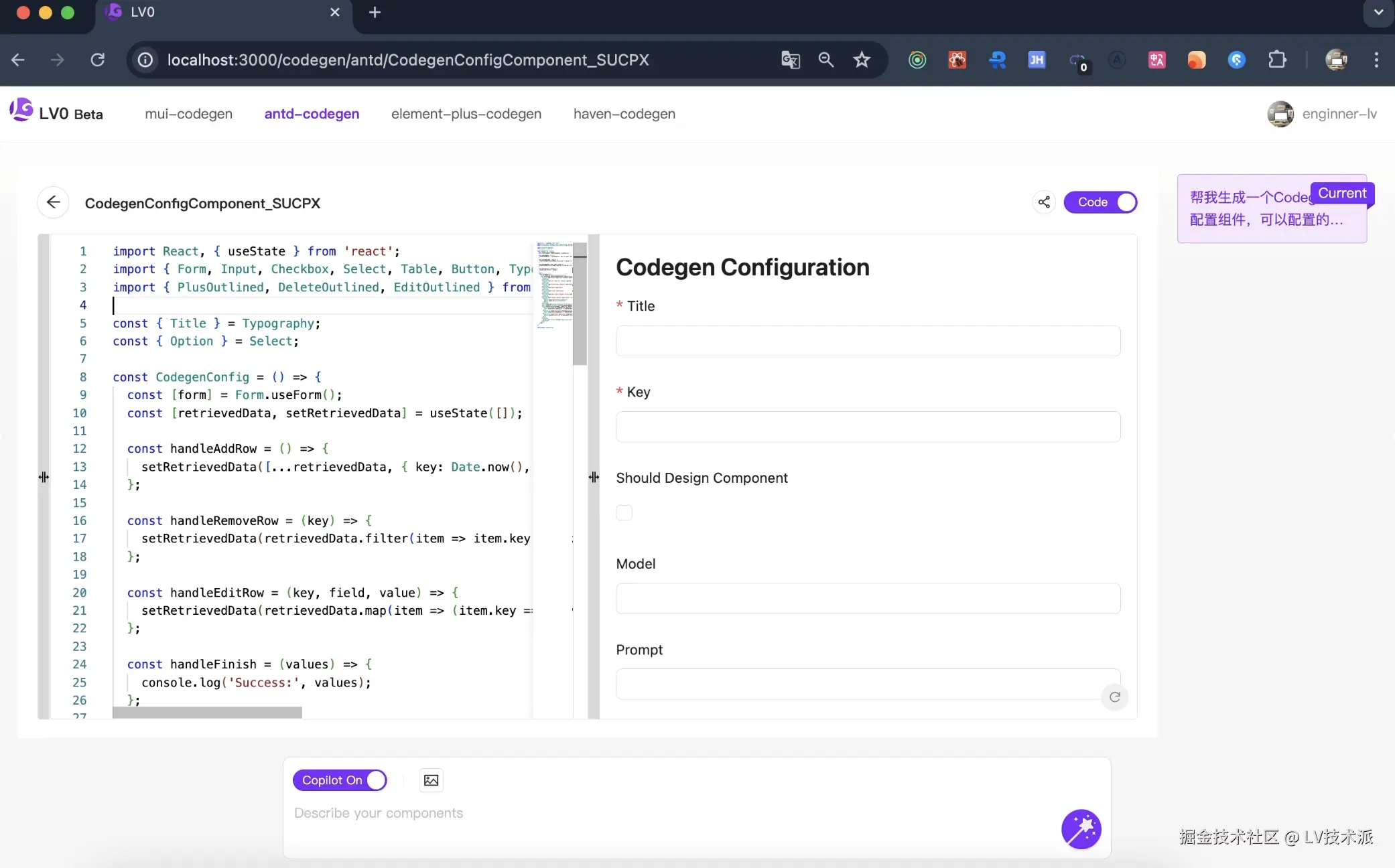The image size is (1395, 868).
Task: Click into the Title input field
Action: click(868, 341)
